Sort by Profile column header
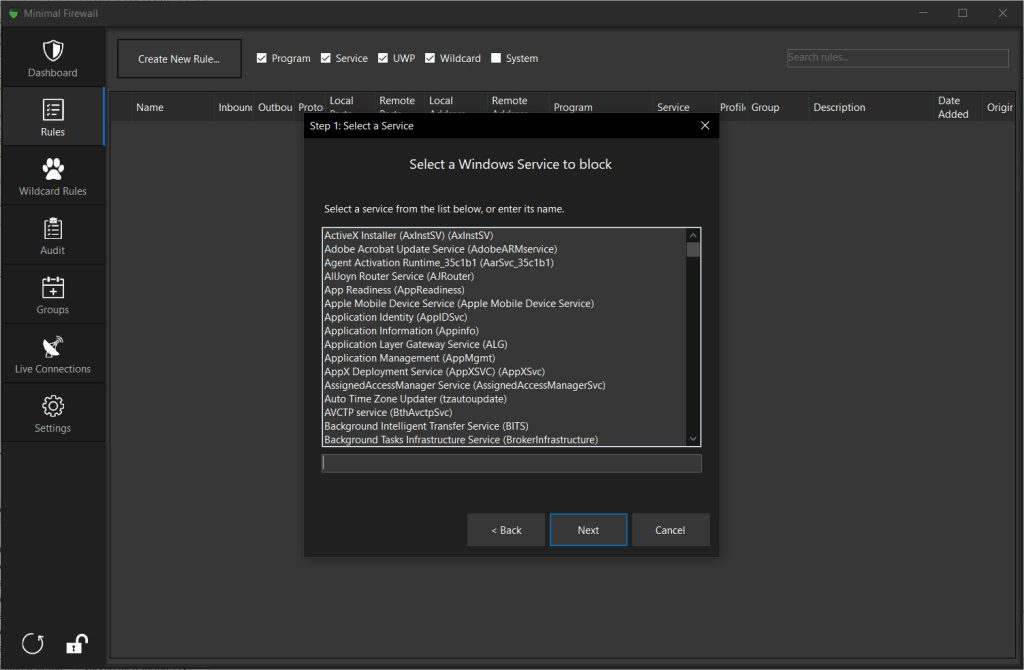Screen dimensions: 1024x670 [731, 107]
